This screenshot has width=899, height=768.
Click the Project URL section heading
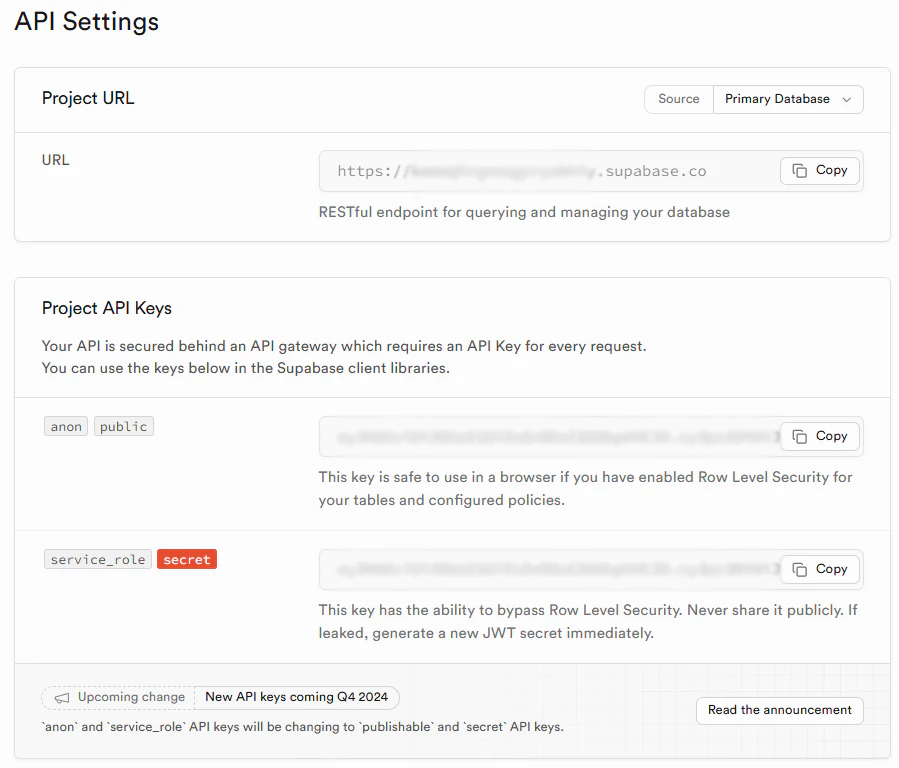88,99
